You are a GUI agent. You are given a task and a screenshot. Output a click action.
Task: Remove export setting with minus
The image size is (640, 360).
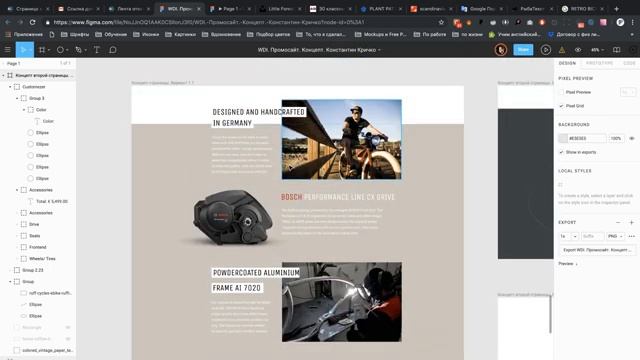tap(618, 222)
